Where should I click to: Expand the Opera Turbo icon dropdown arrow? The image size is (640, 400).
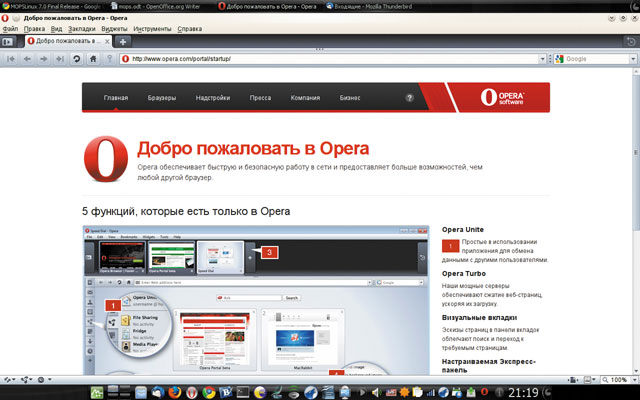49,380
